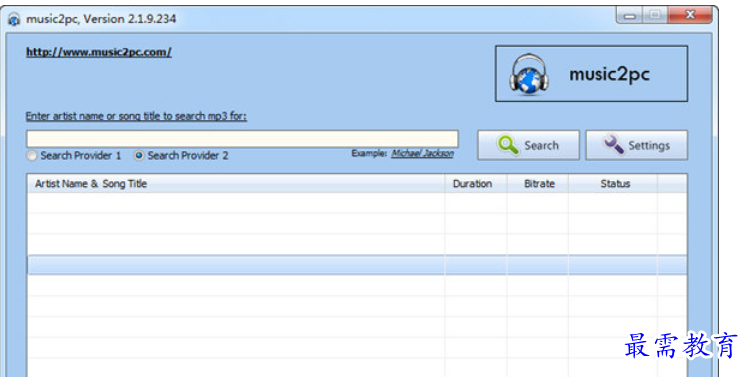Image resolution: width=746 pixels, height=377 pixels.
Task: Click the 'Example:' label text
Action: (x=369, y=153)
